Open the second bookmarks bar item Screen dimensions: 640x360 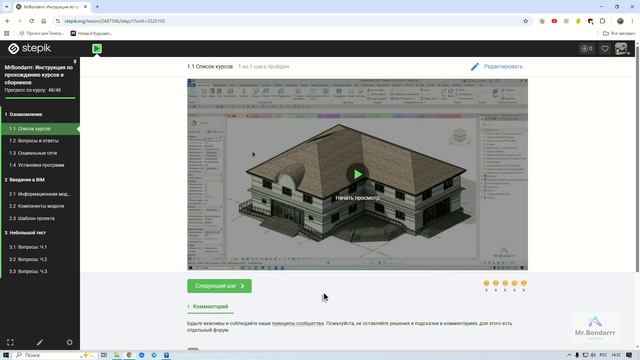pyautogui.click(x=91, y=33)
